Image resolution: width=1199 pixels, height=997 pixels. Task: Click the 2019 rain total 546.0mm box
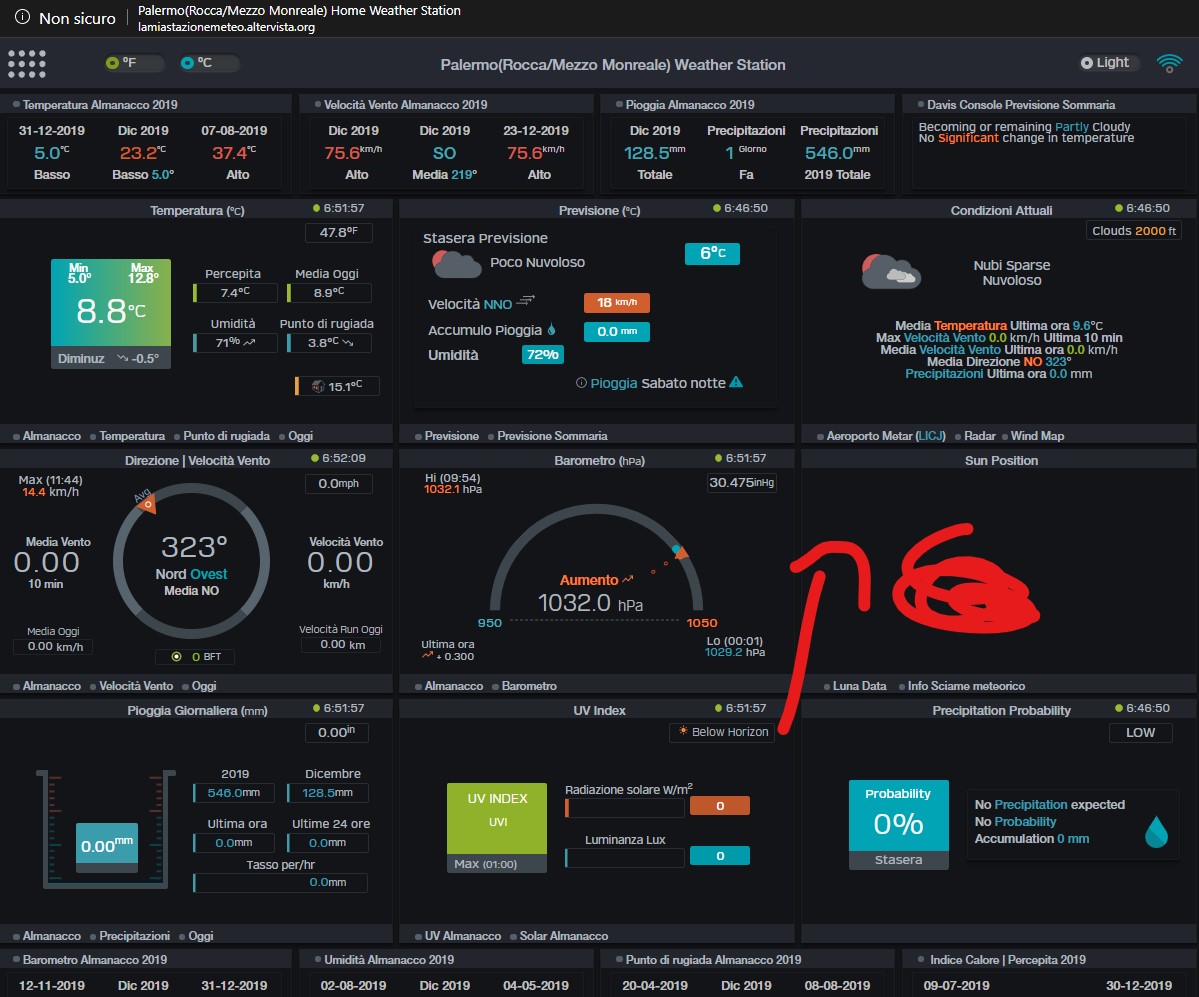pos(235,793)
